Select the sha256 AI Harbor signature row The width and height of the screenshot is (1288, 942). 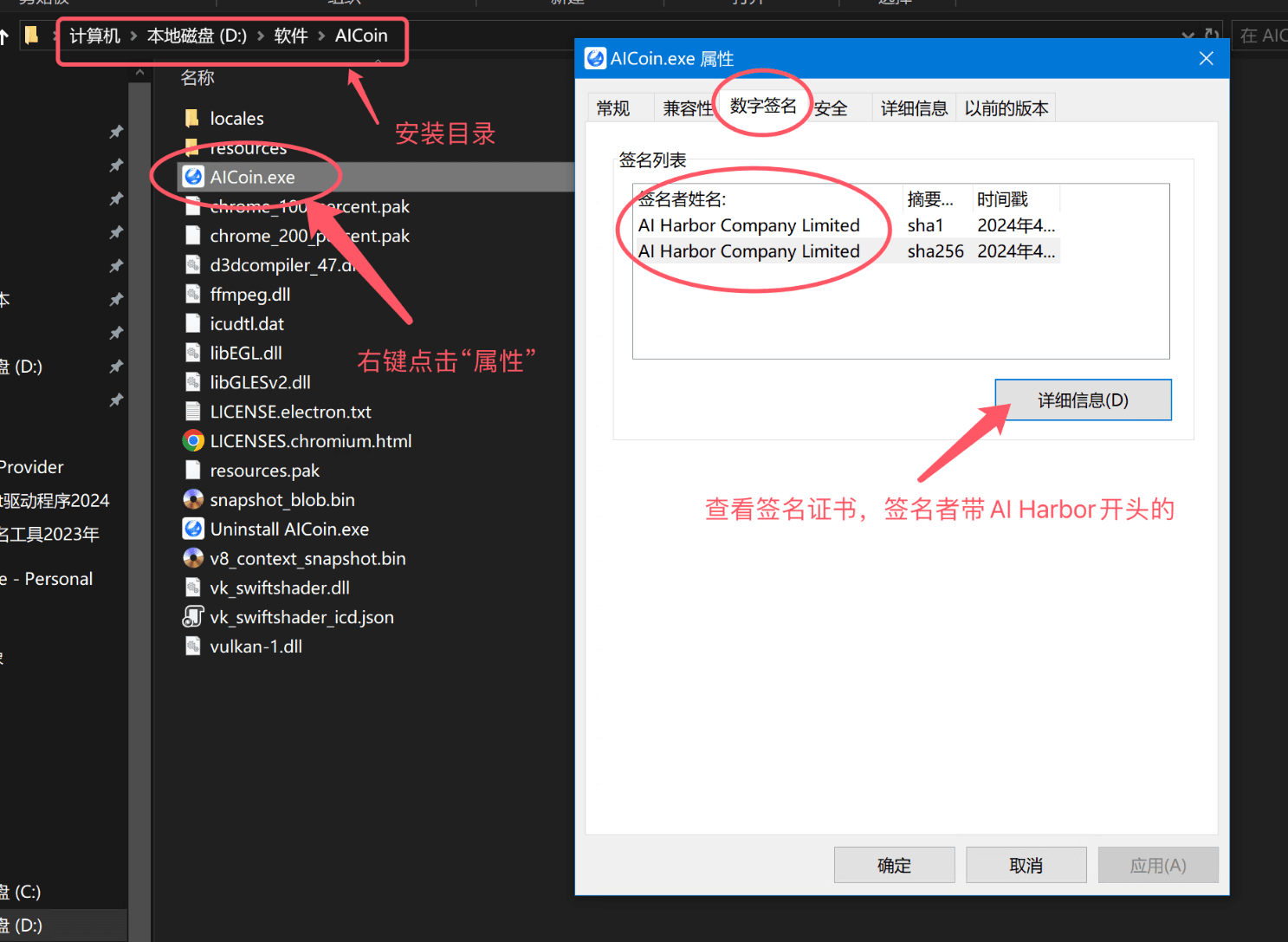(847, 251)
